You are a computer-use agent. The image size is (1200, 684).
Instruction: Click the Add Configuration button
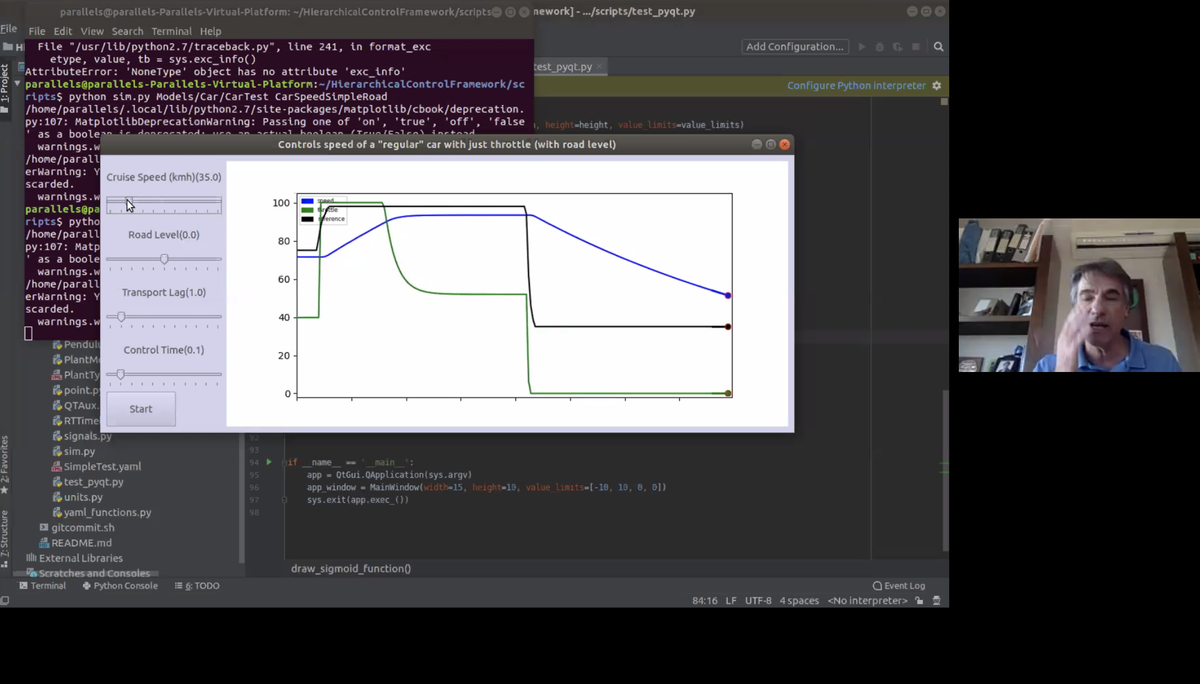tap(795, 47)
